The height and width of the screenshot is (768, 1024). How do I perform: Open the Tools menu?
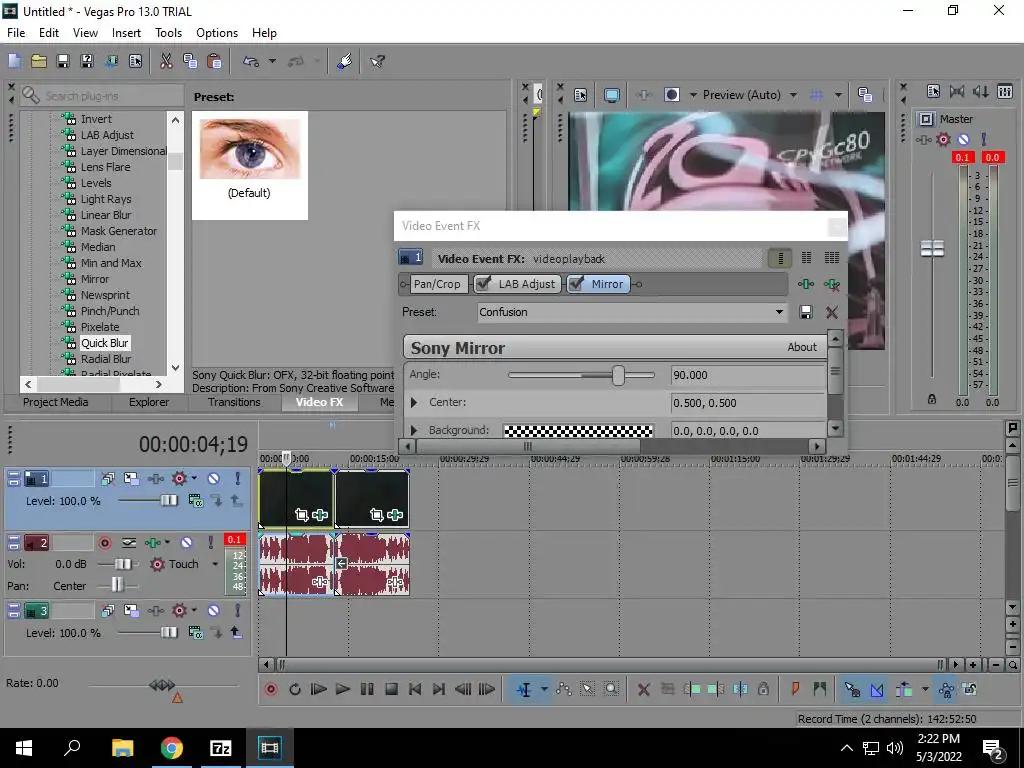point(168,33)
